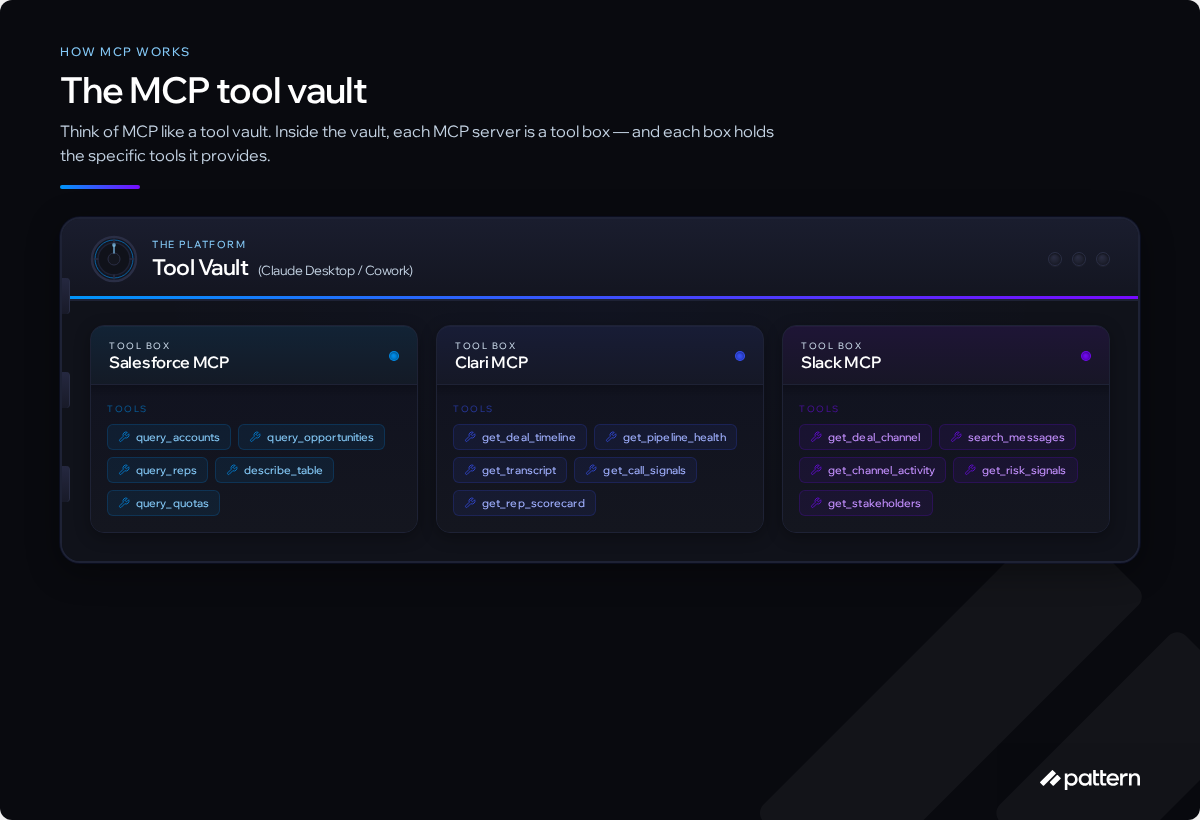Click TOOLS label in Slack MCP box
The image size is (1200, 820).
[x=819, y=408]
